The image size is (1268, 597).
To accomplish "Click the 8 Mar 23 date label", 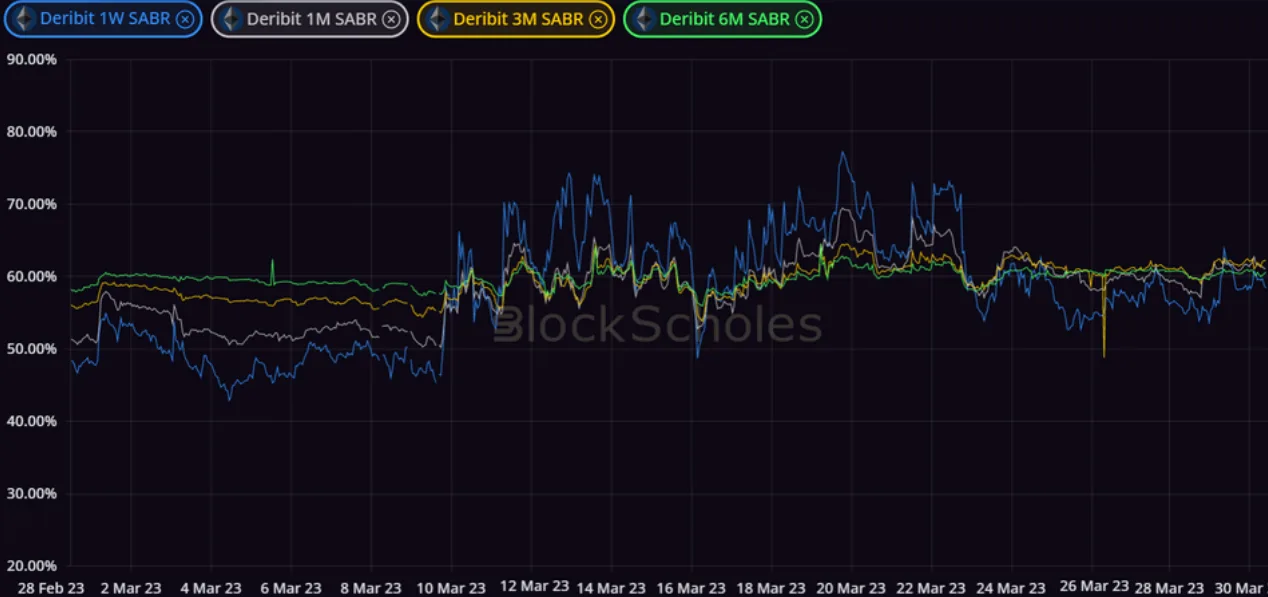I will [371, 588].
